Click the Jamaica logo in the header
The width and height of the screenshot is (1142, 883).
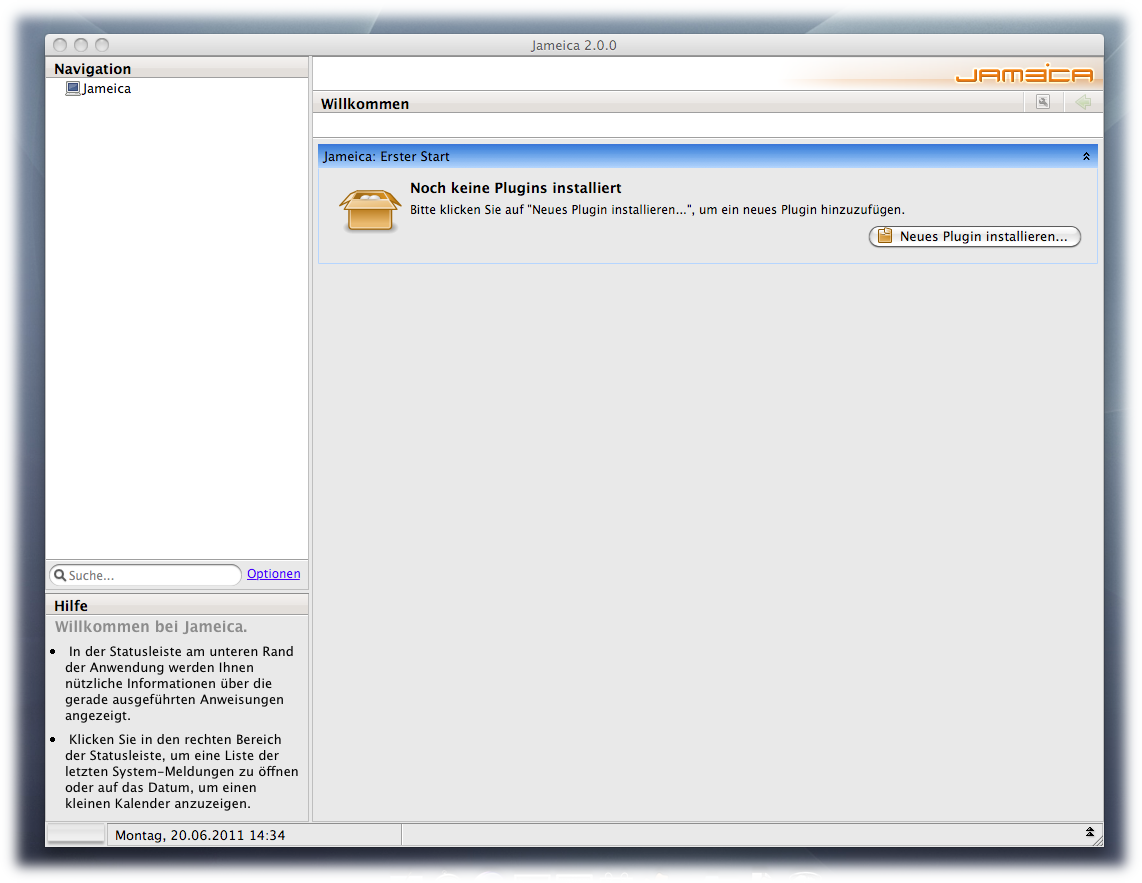(1024, 74)
